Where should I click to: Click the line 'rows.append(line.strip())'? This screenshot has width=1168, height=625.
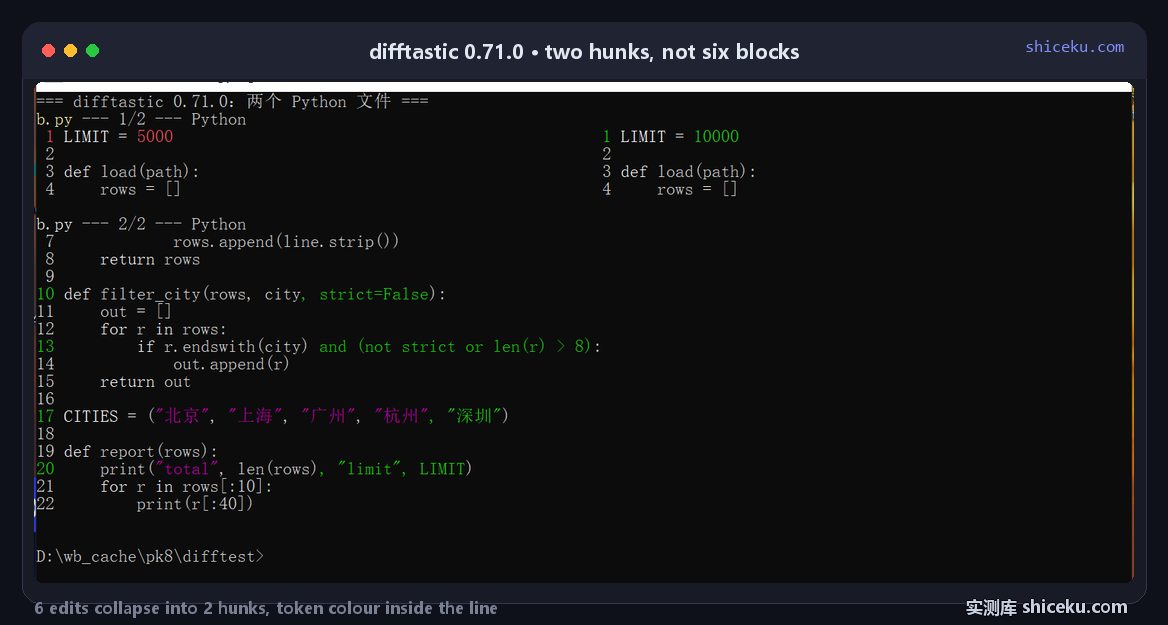click(286, 241)
